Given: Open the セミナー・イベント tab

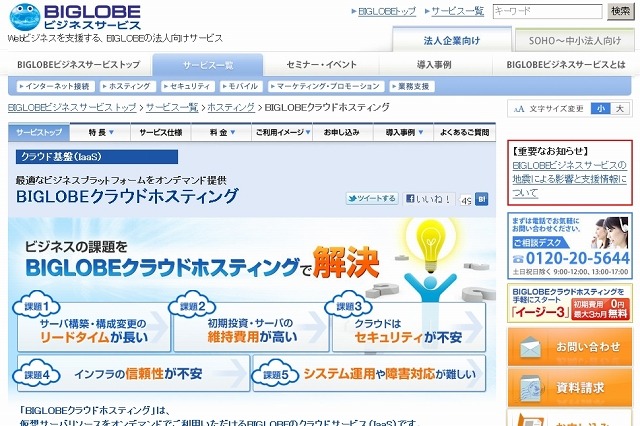Looking at the screenshot, I should point(321,64).
